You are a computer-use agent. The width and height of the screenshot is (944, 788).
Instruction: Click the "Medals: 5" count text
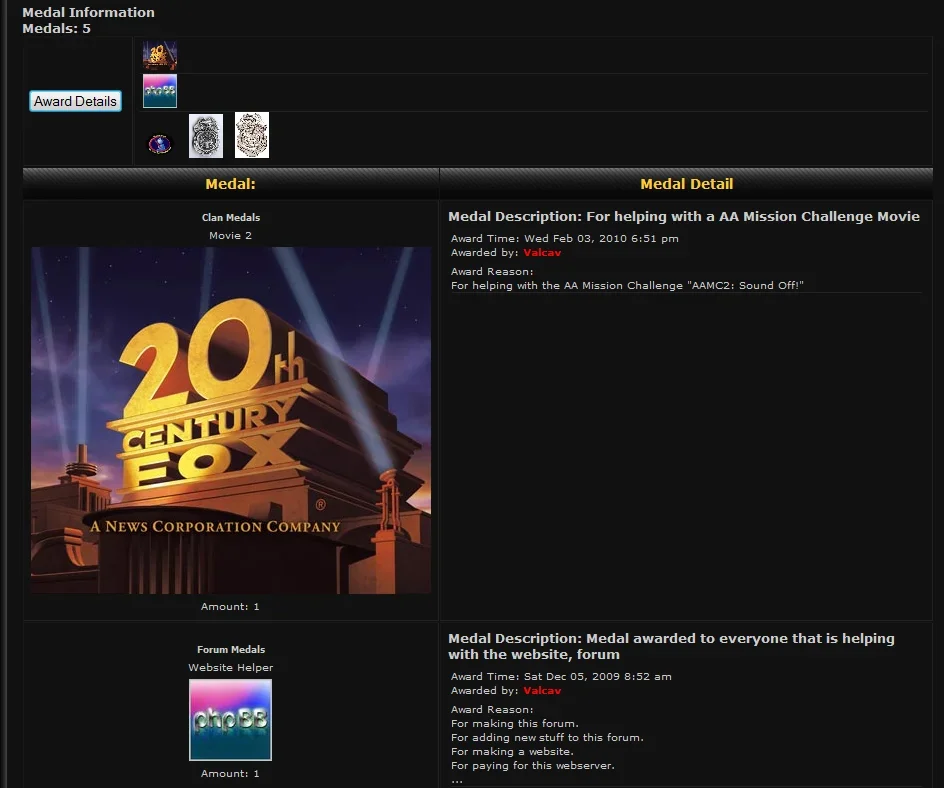point(57,28)
